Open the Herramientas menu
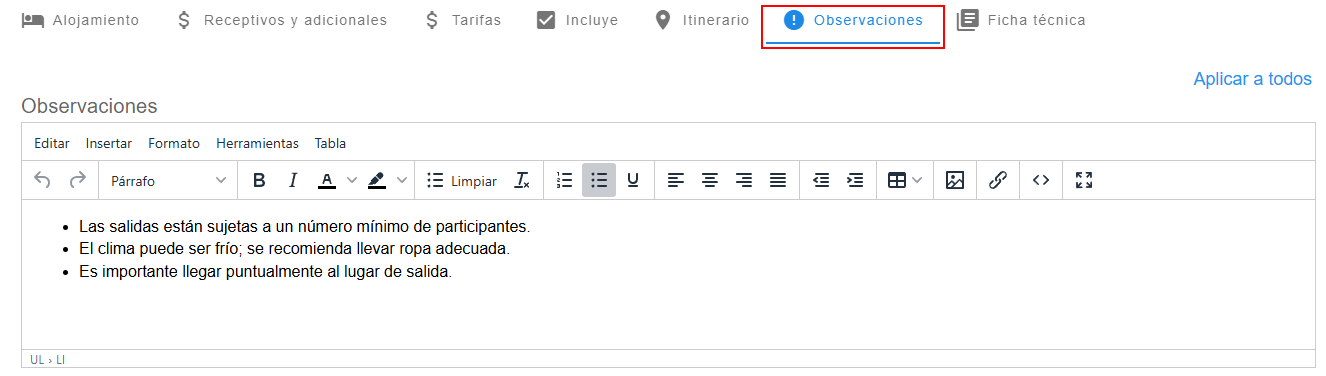 [x=257, y=143]
